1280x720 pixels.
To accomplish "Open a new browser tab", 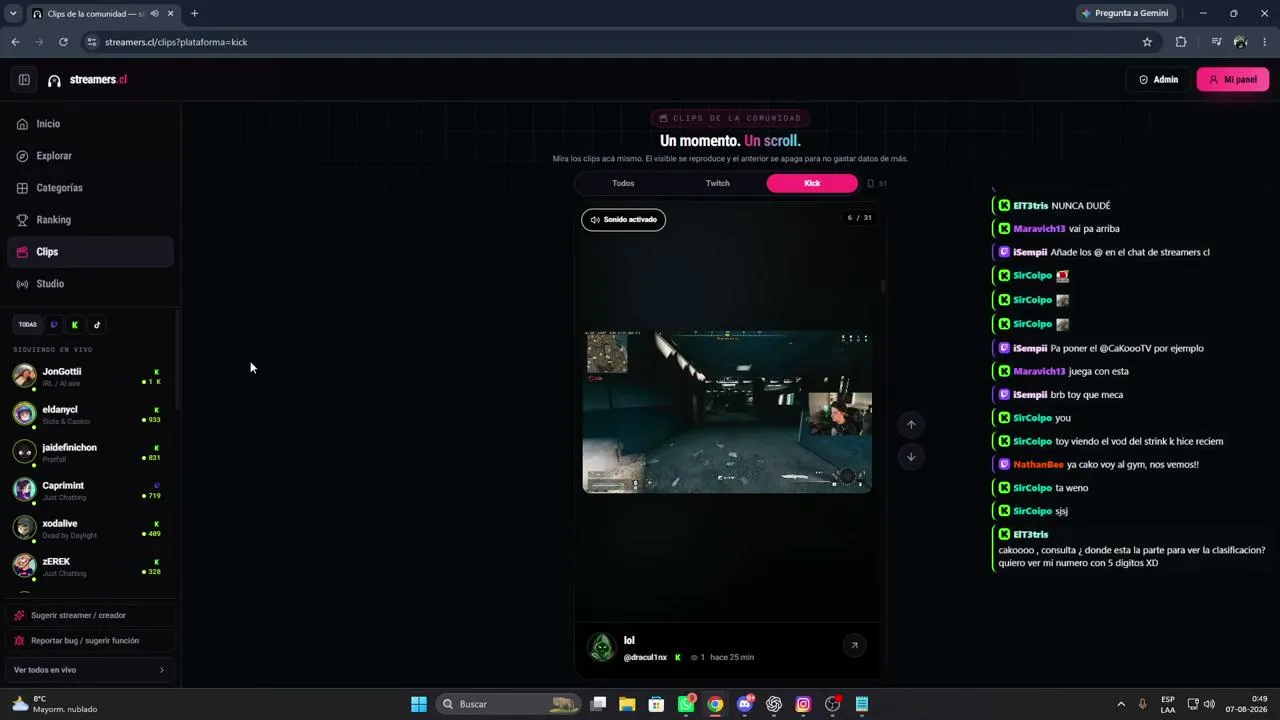I will [x=194, y=14].
